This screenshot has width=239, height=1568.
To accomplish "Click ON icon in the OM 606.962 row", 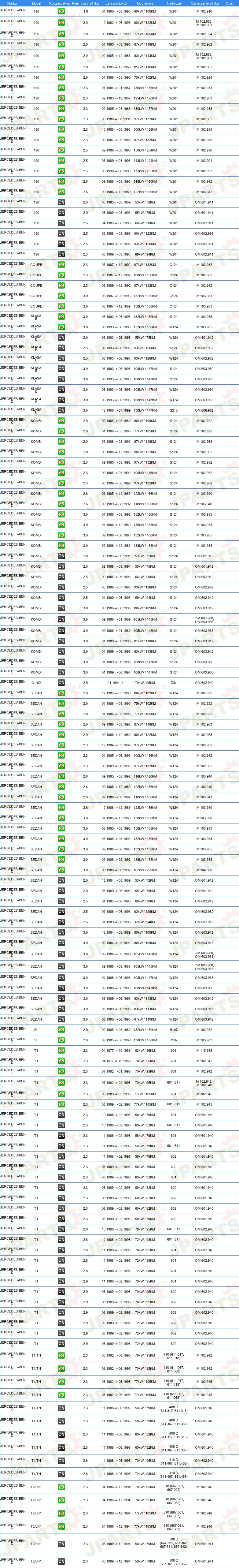I will click(x=61, y=410).
